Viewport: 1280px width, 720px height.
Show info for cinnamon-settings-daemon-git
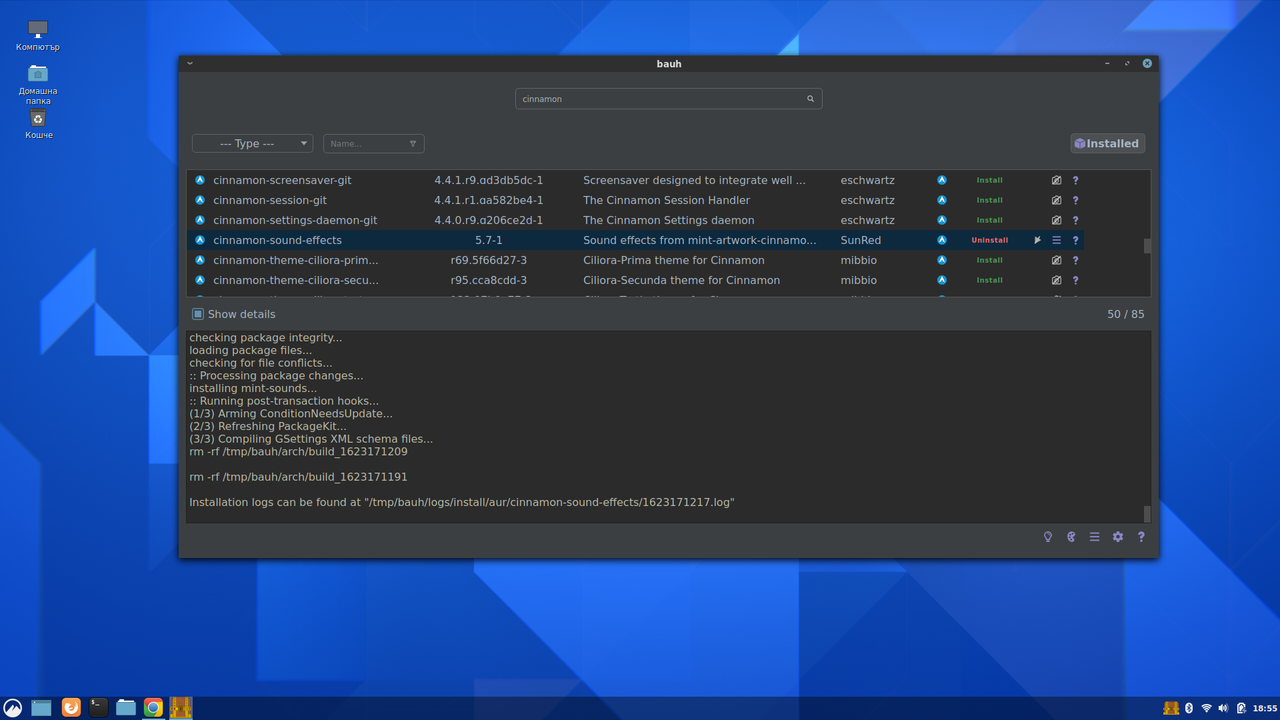1076,220
